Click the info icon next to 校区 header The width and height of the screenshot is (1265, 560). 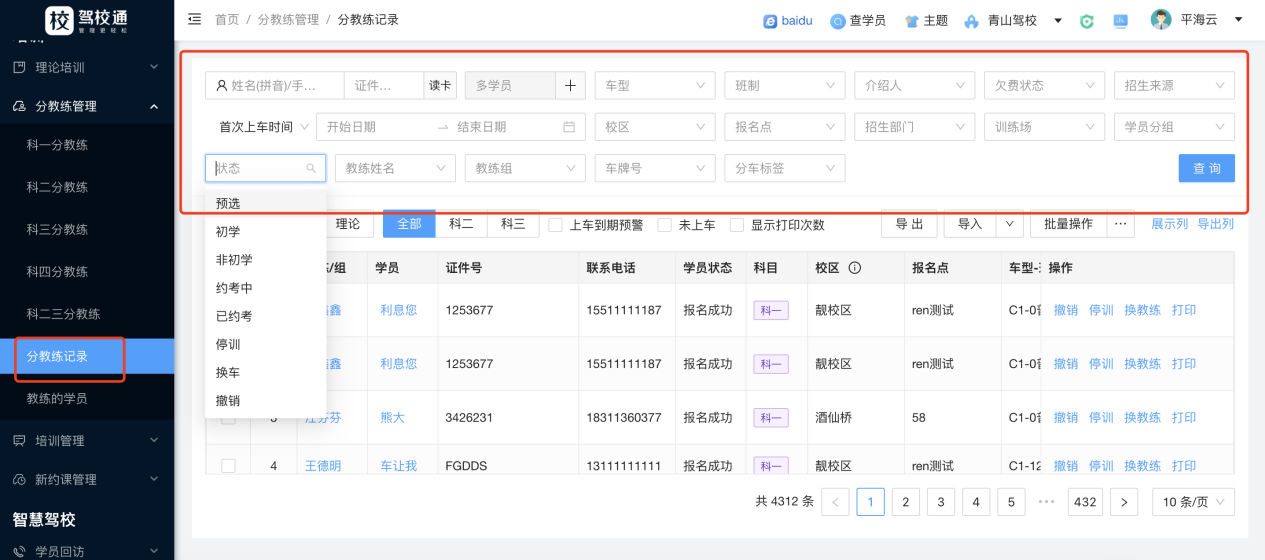(855, 268)
